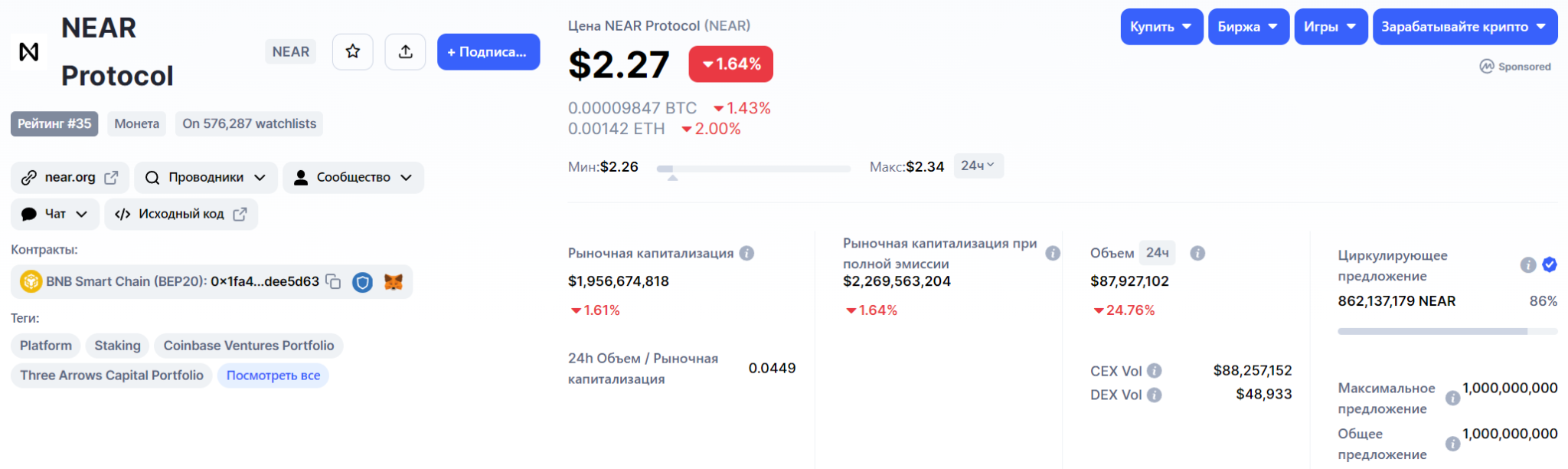Expand Зарабатывайте крипто menu
1568x469 pixels.
coord(1465,27)
